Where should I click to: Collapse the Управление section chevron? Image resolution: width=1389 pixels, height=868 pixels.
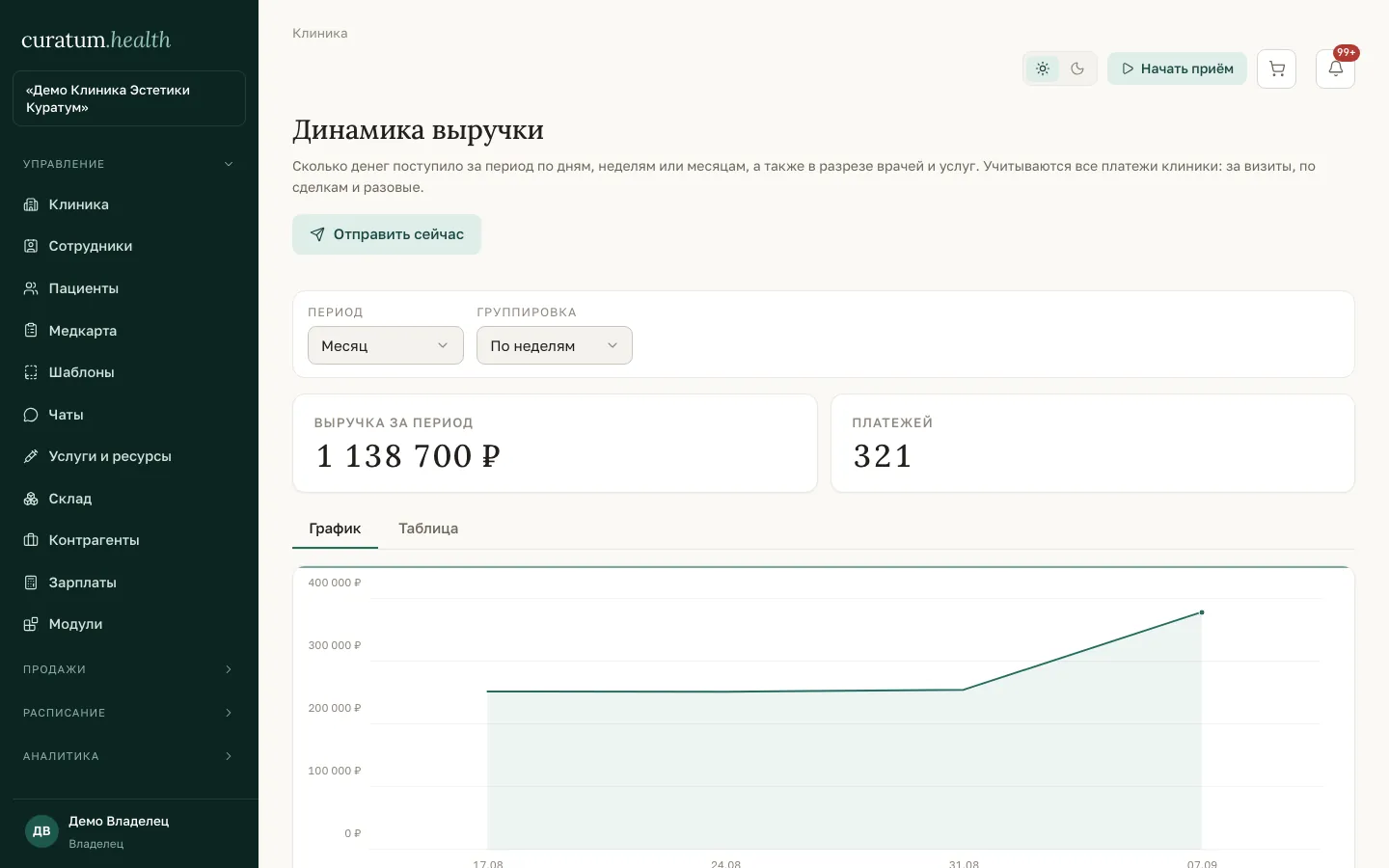229,164
